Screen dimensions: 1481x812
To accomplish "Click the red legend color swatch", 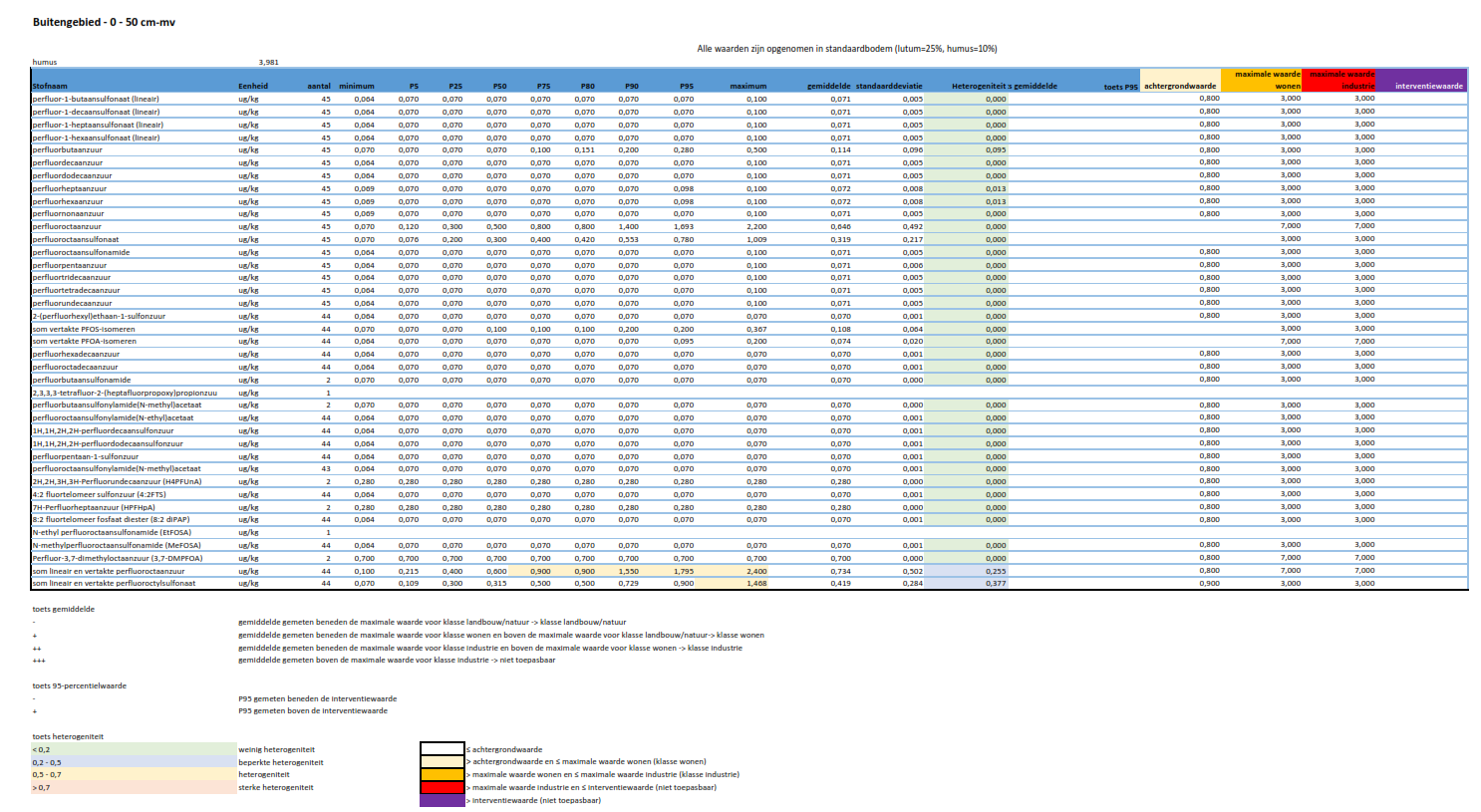I will (442, 787).
